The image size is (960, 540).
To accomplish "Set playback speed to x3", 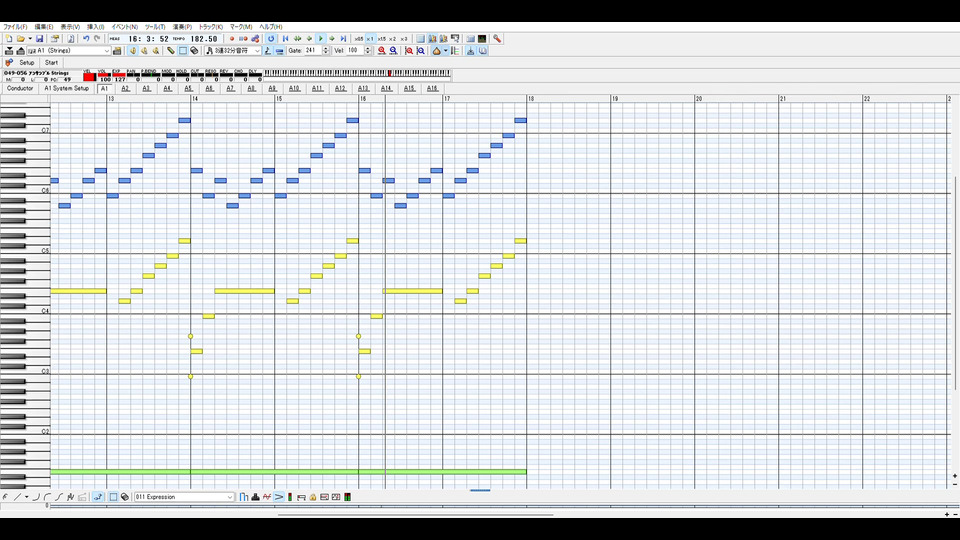I will 403,39.
